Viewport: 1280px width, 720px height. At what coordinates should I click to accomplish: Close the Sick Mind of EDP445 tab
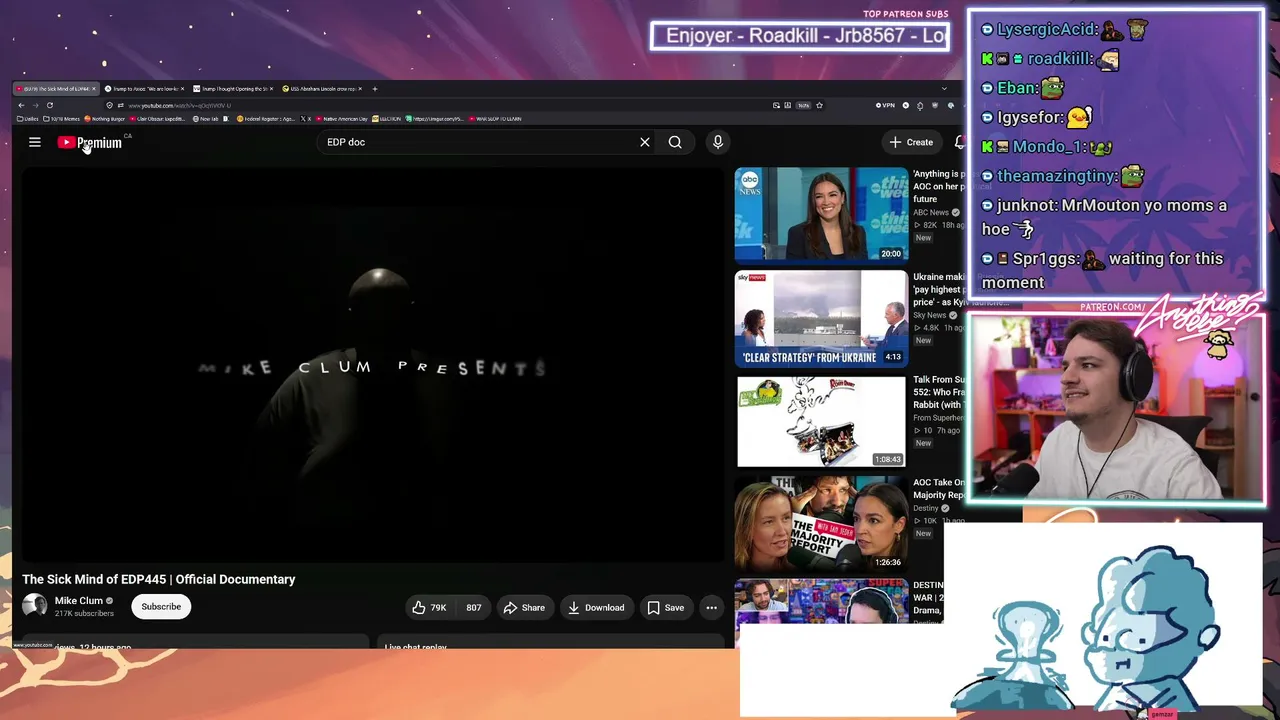click(x=94, y=89)
